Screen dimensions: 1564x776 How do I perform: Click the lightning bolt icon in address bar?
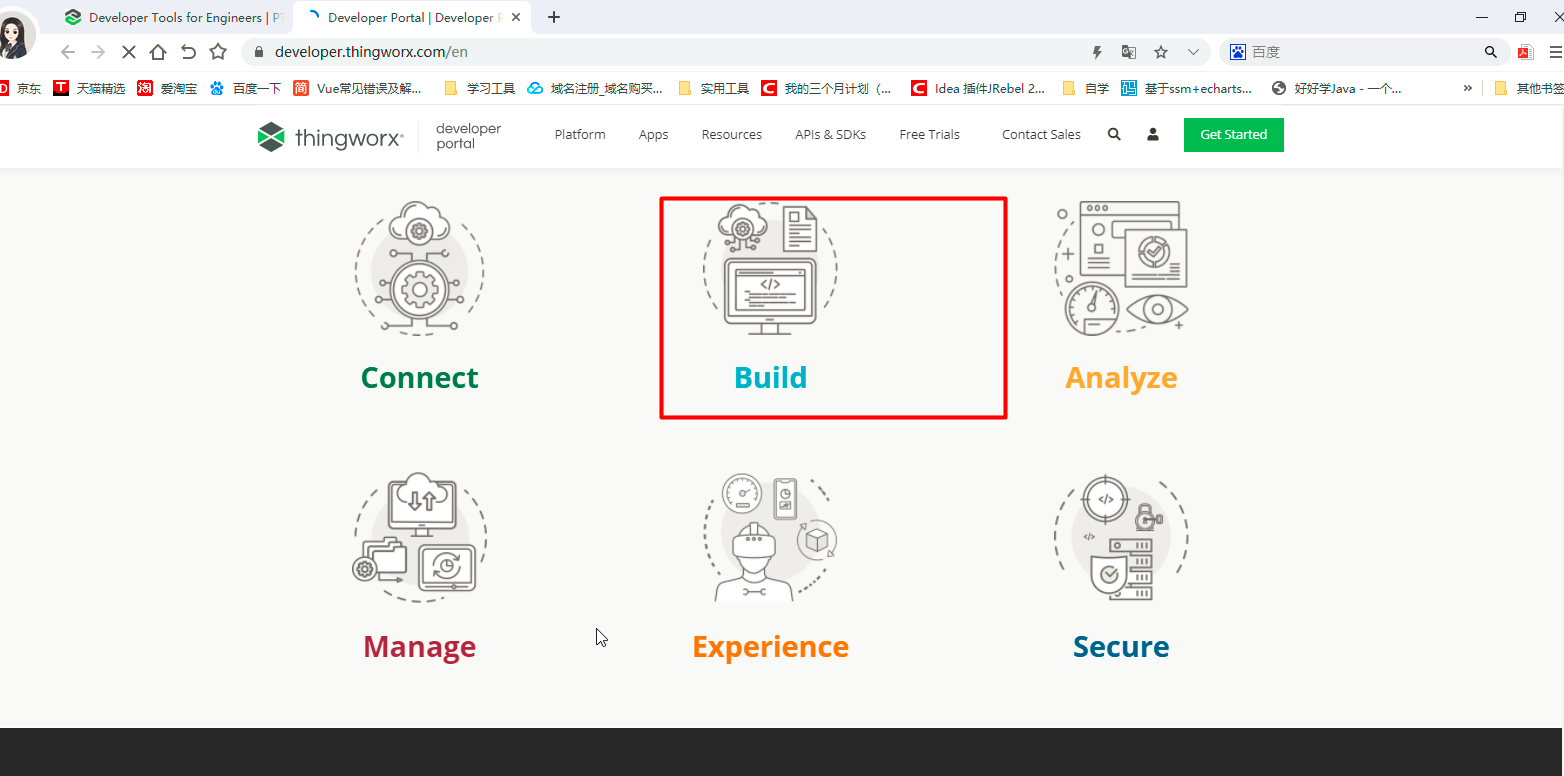(x=1096, y=51)
